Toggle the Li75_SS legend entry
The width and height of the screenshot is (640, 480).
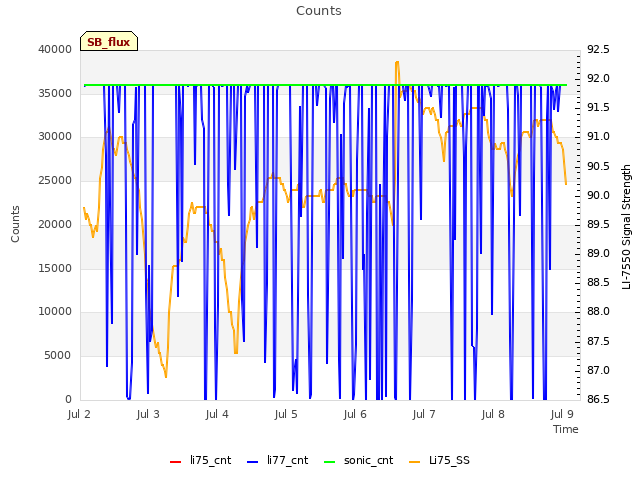pos(439,460)
